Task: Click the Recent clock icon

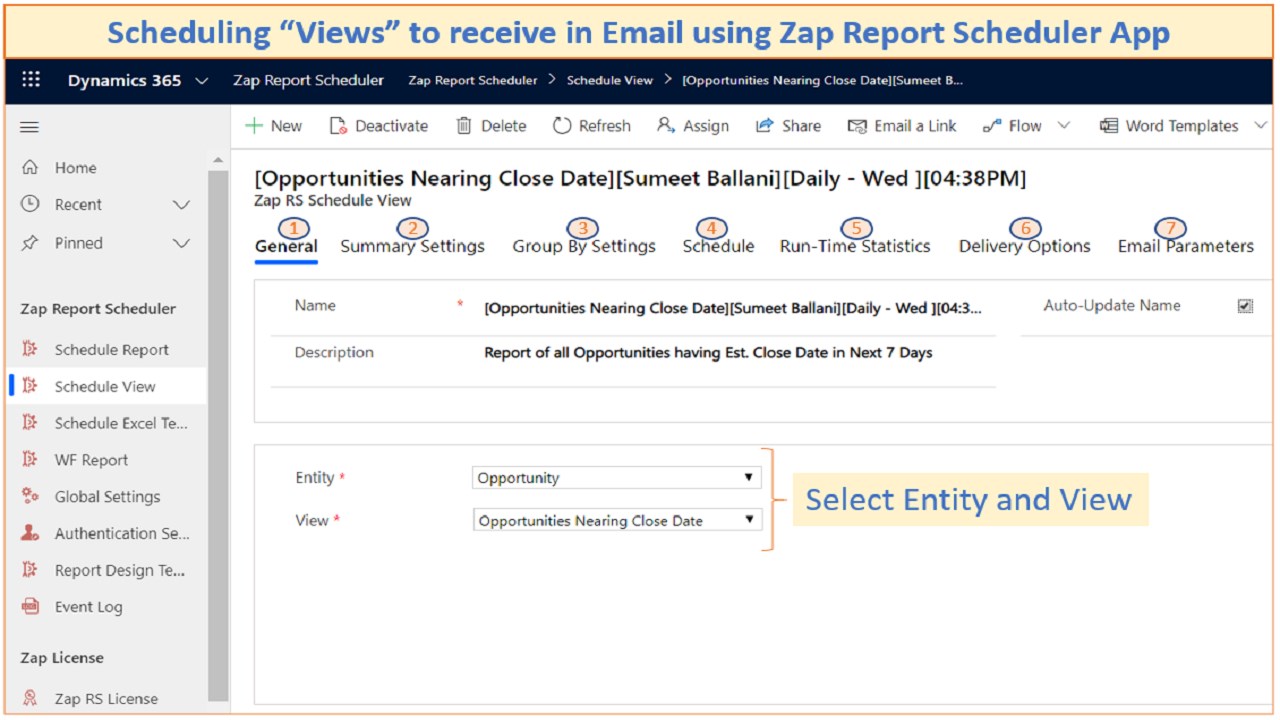Action: [x=30, y=204]
